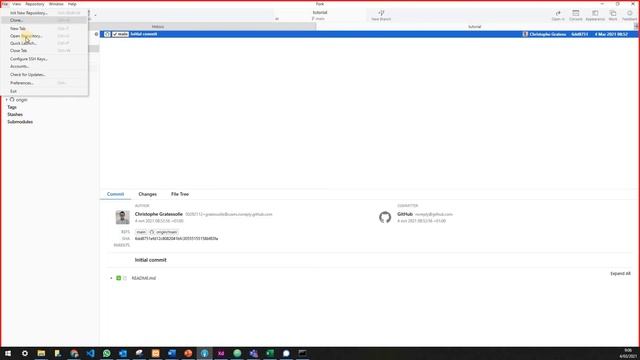This screenshot has width=640, height=360.
Task: Click the origin/main ref badge
Action: (x=163, y=232)
